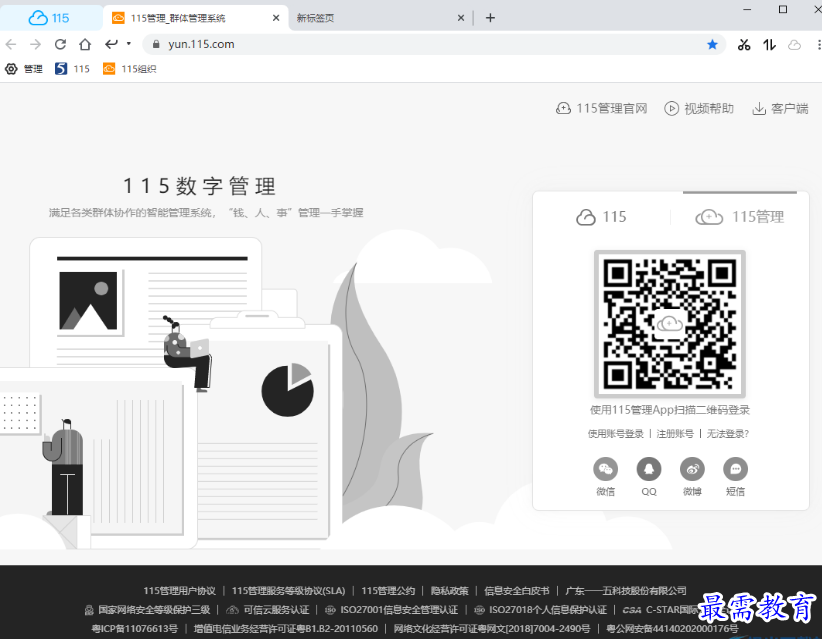Open 视频帮助 video help
Screen dimensions: 822x639
[x=699, y=109]
